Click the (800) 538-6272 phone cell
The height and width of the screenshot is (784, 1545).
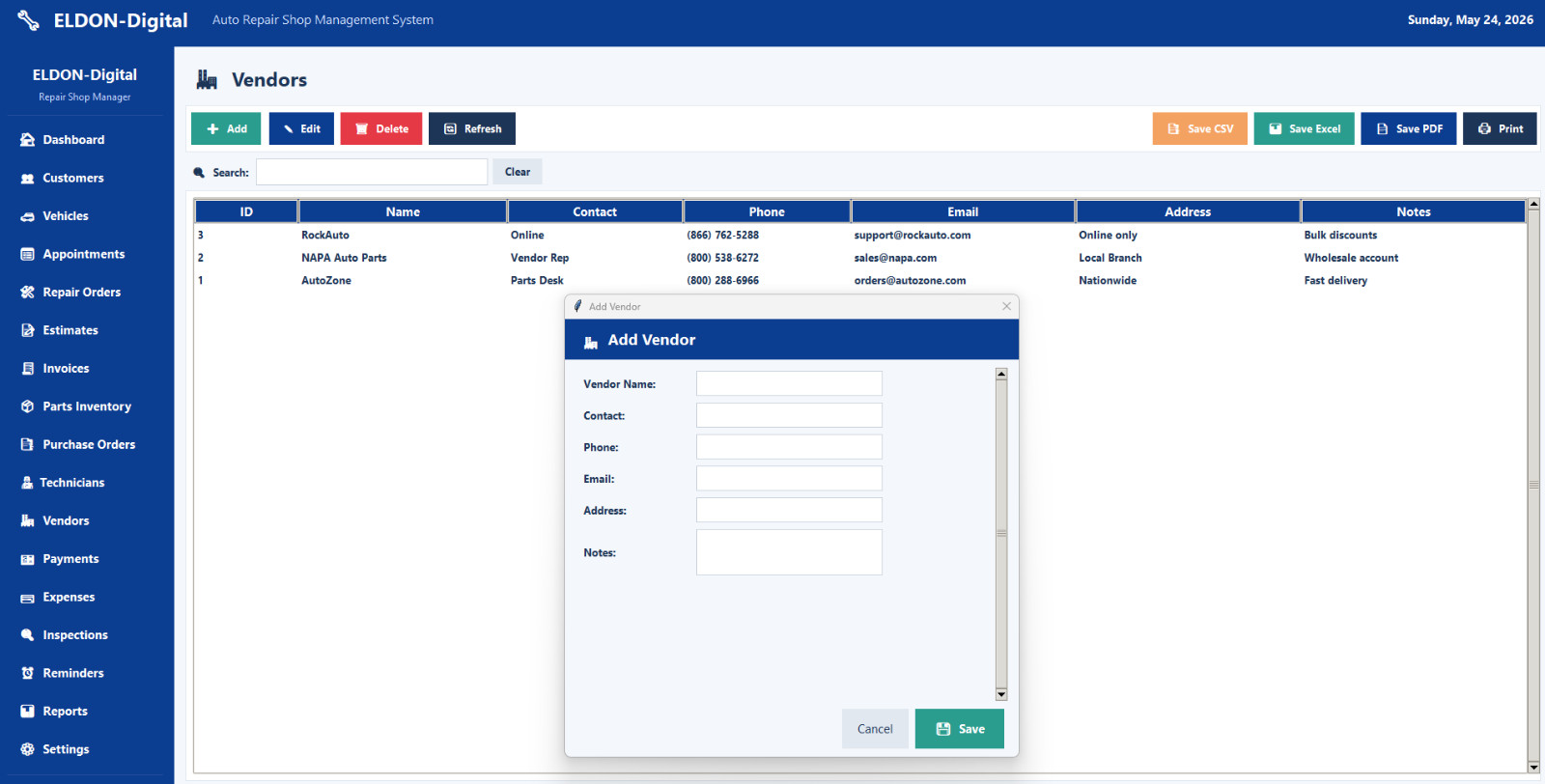pyautogui.click(x=722, y=258)
